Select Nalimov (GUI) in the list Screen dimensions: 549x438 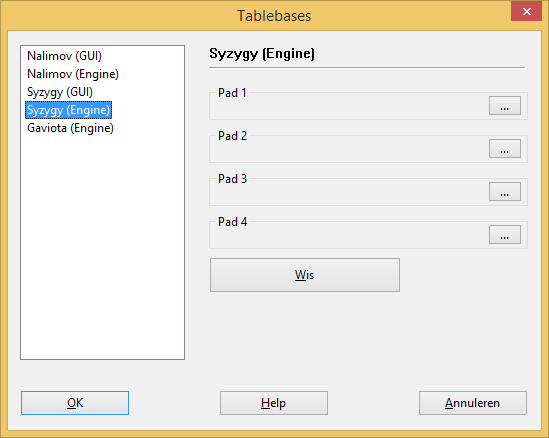pos(64,56)
